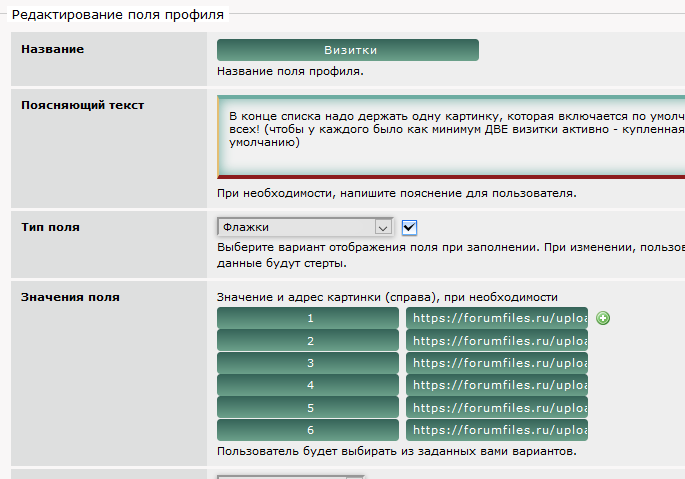Viewport: 685px width, 479px height.
Task: Click image URL field in row 3
Action: [497, 363]
